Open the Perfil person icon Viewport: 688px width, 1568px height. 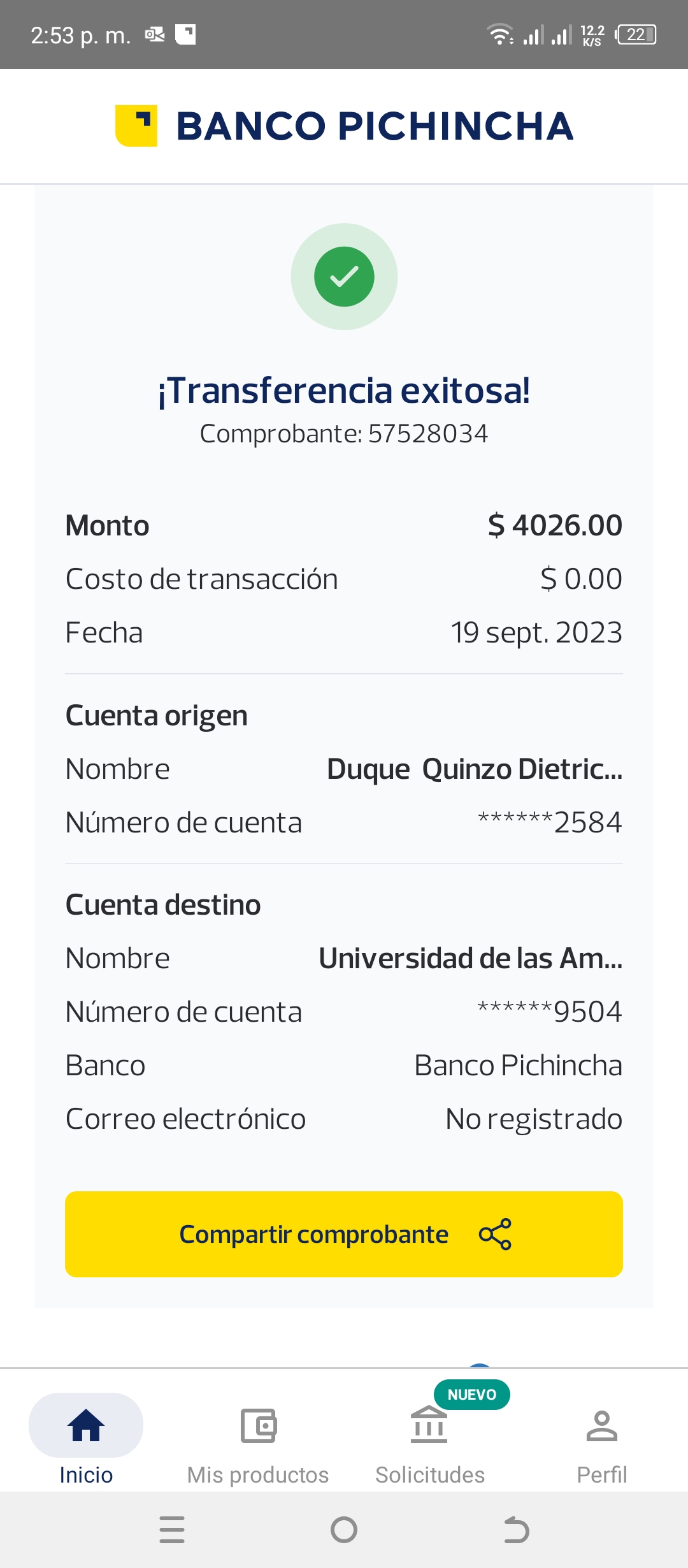[601, 1425]
